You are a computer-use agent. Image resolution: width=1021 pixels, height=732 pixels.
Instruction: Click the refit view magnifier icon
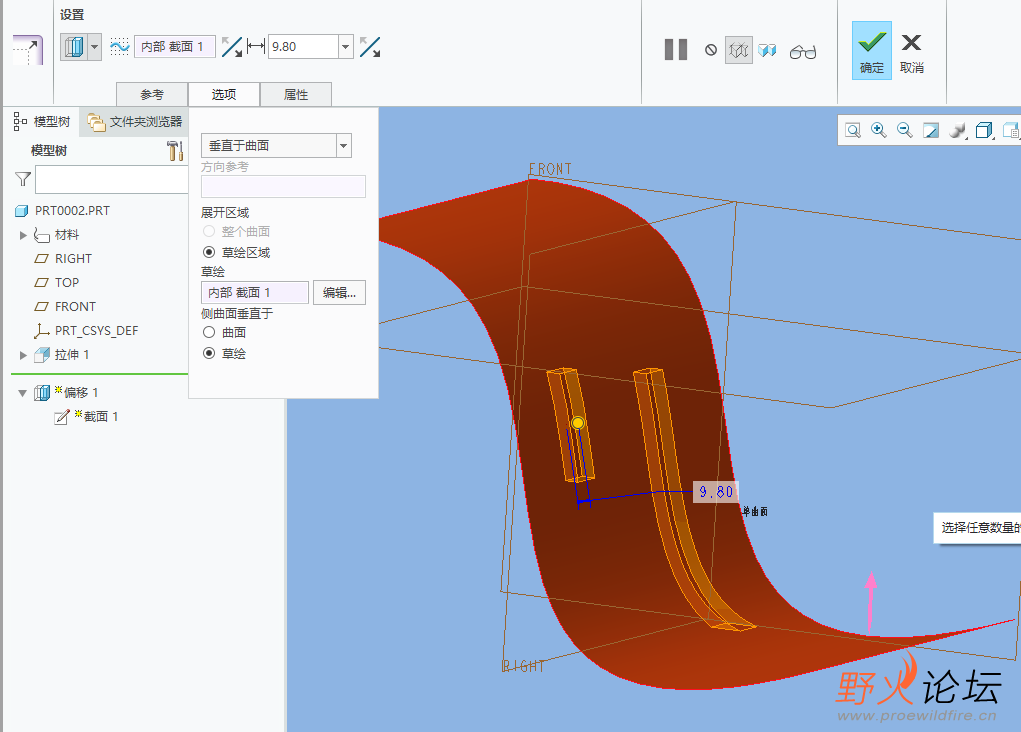coord(853,130)
